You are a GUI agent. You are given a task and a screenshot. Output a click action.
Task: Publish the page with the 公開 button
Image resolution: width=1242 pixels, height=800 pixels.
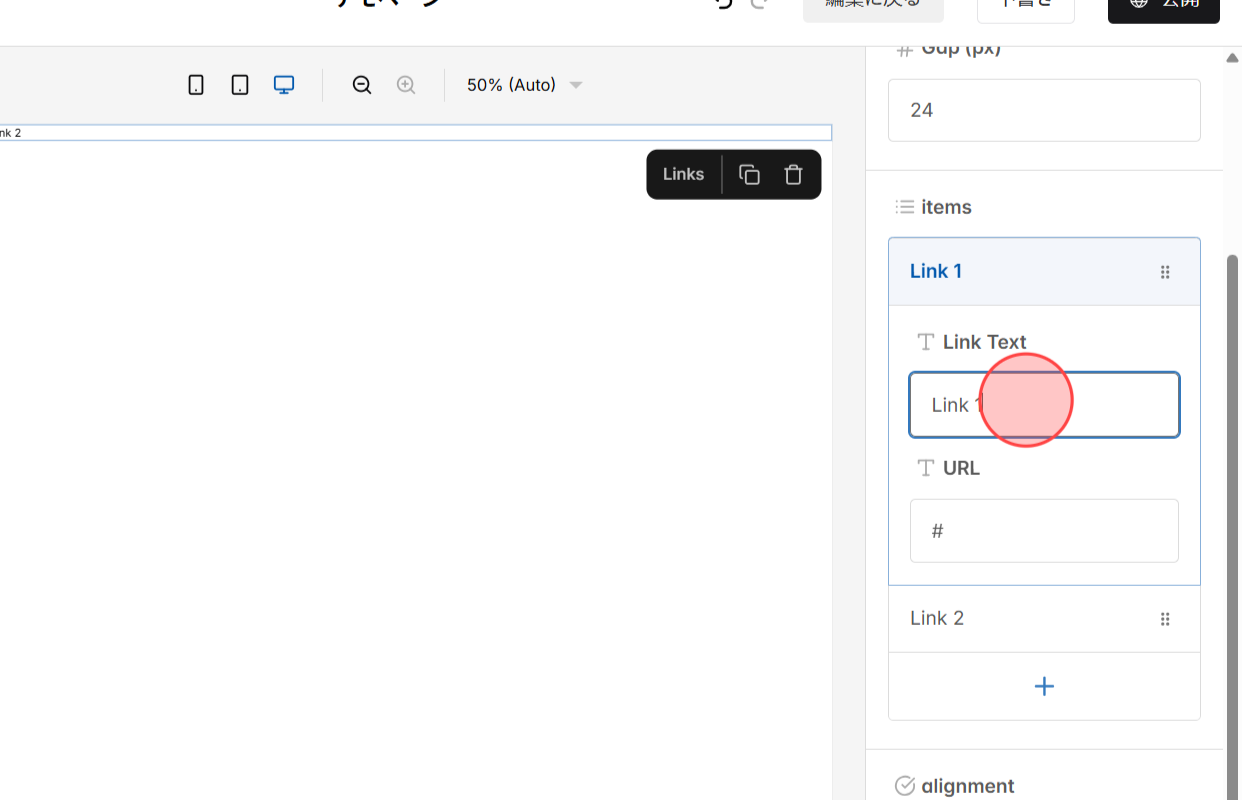coord(1163,5)
